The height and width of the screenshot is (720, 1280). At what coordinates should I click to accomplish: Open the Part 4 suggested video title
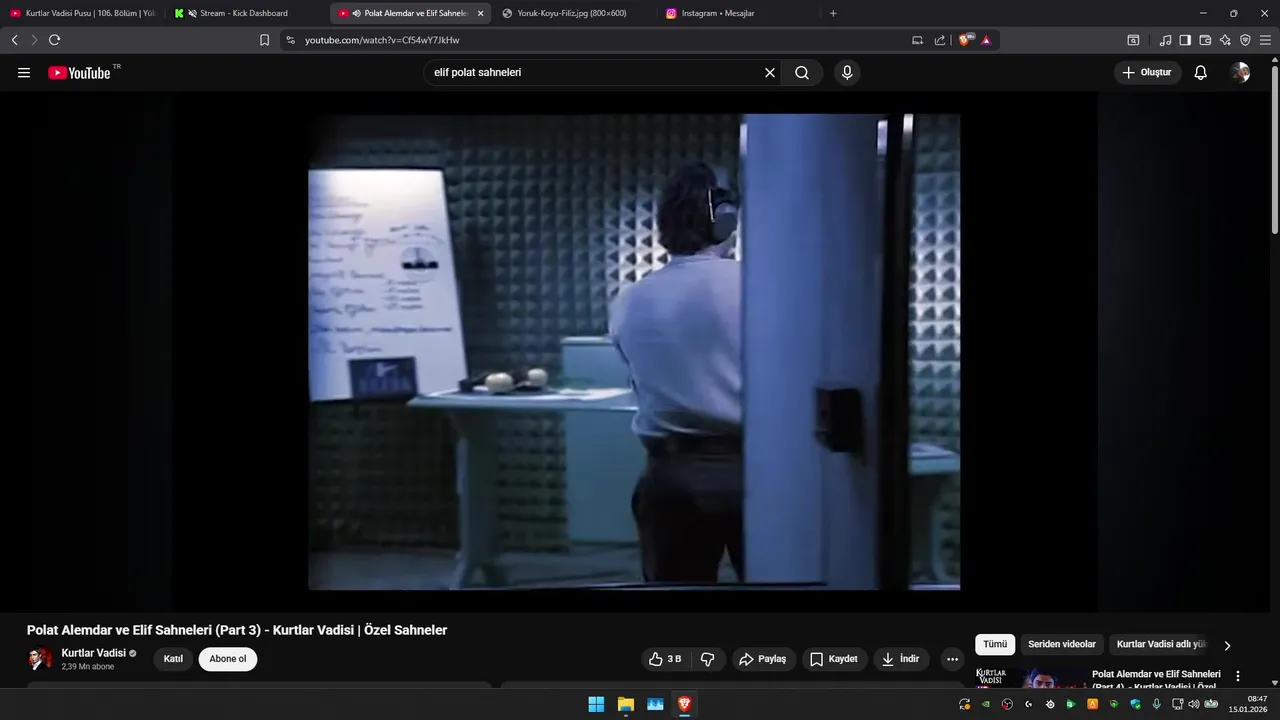click(x=1156, y=680)
